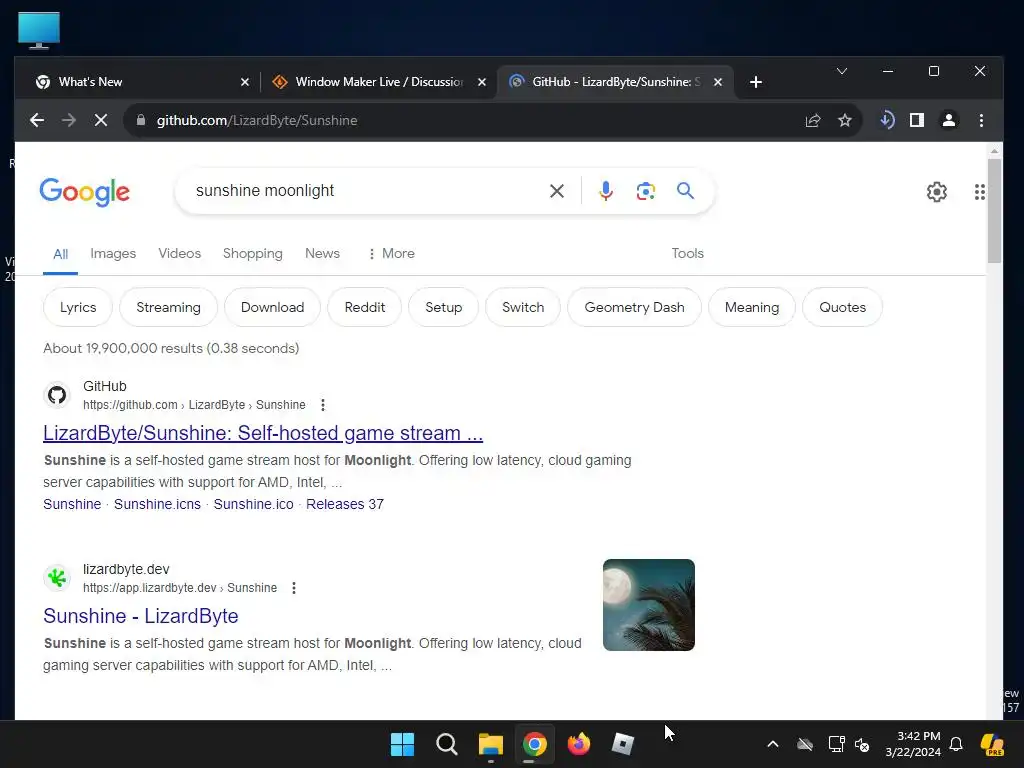Select the News search tab
The image size is (1024, 768).
(323, 253)
